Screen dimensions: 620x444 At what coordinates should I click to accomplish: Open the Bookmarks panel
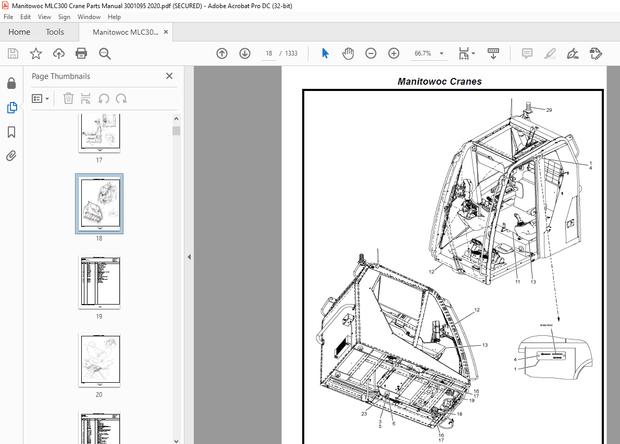11,132
